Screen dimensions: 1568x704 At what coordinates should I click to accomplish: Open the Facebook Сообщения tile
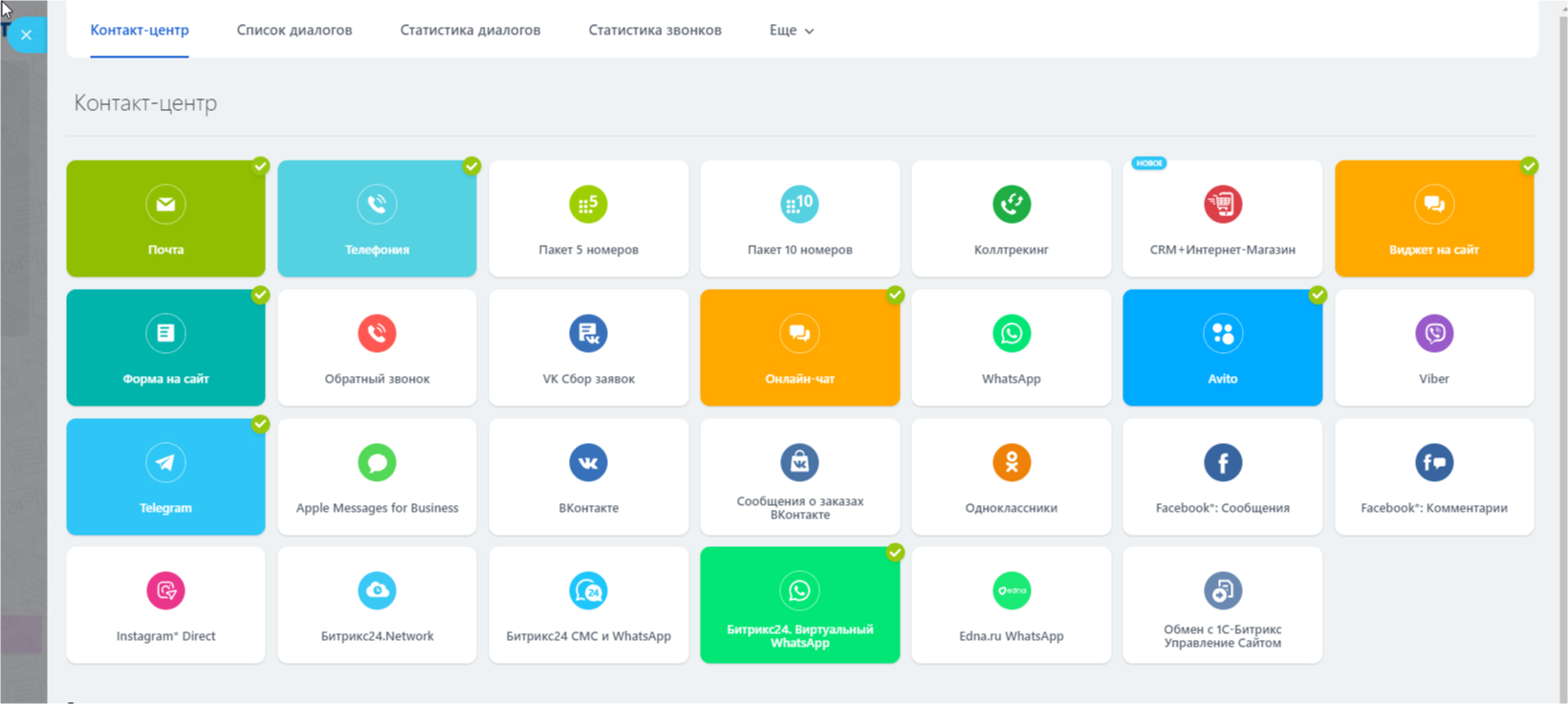point(1222,476)
